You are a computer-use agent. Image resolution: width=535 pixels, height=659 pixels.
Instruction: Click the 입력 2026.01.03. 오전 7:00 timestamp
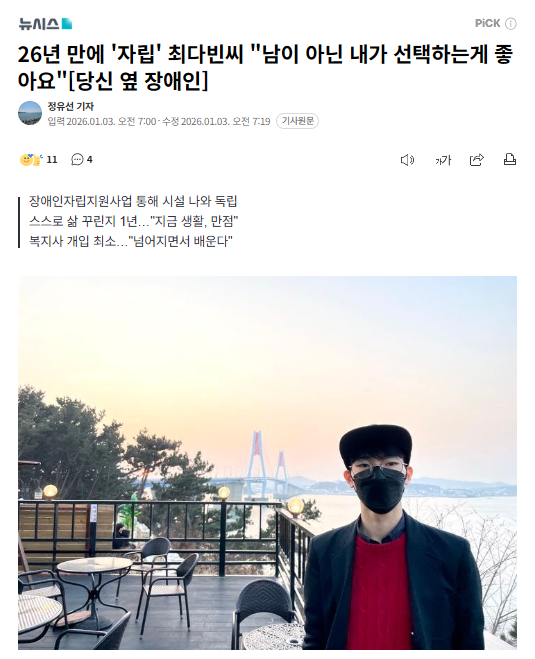pyautogui.click(x=102, y=121)
